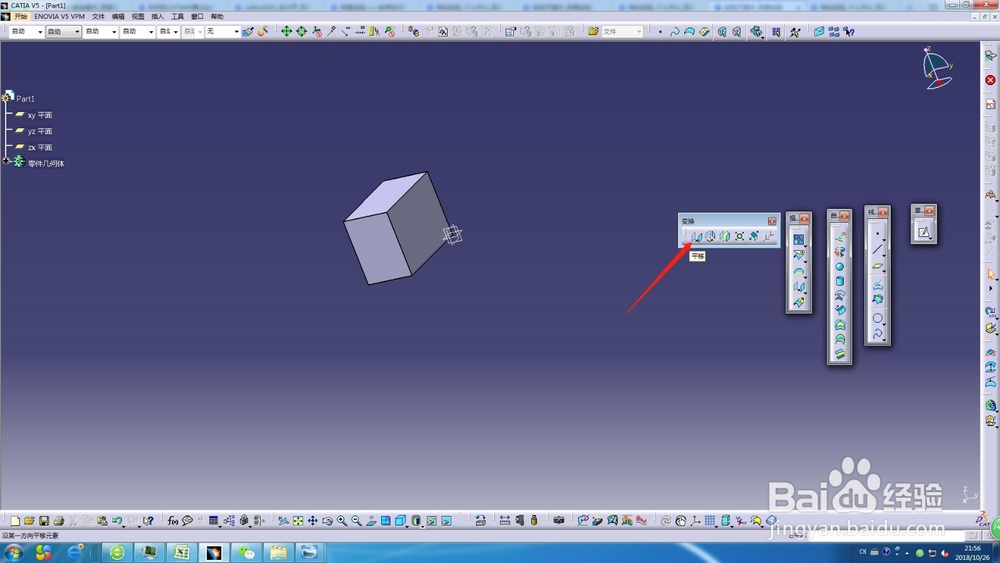This screenshot has height=563, width=1000.
Task: Click the Extrude surface icon
Action: [x=840, y=237]
